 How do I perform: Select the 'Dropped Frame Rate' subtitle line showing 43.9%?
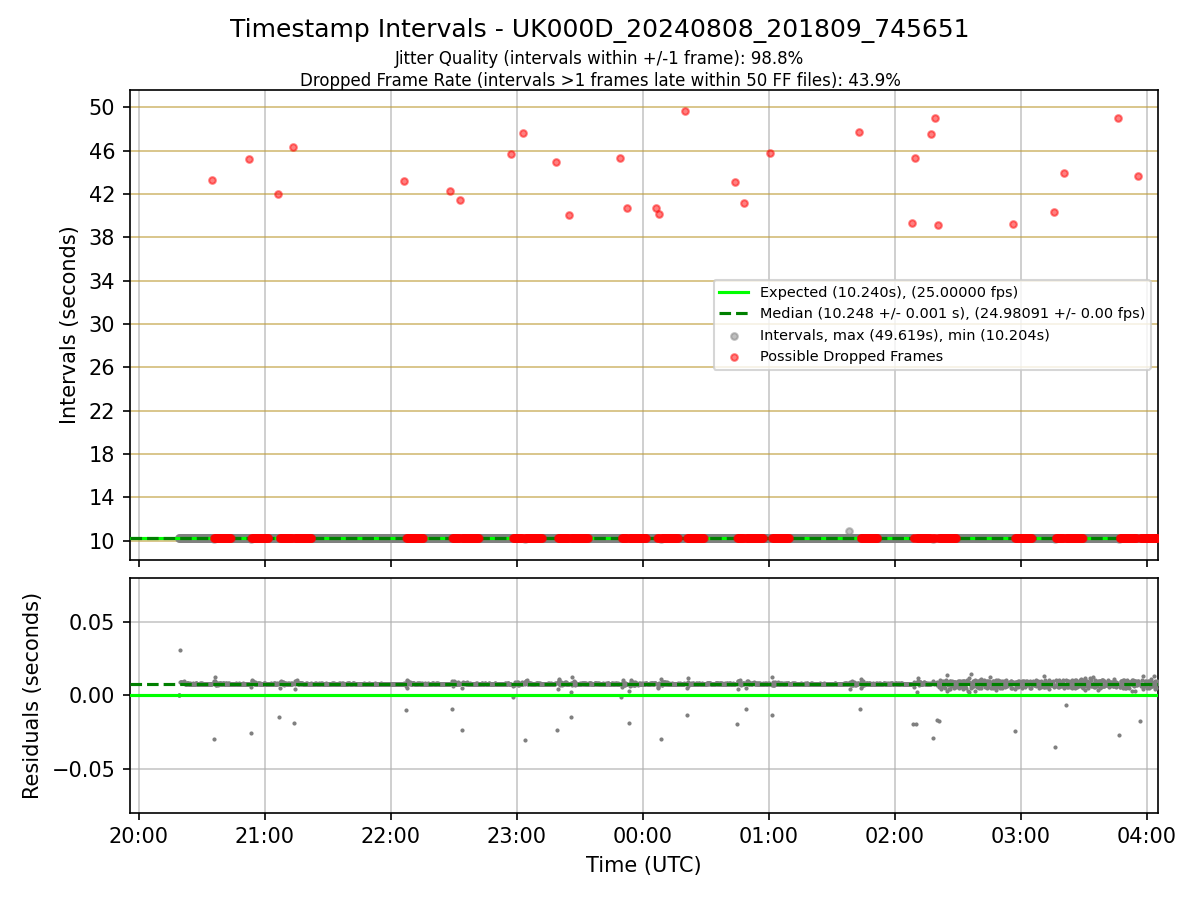[x=600, y=80]
